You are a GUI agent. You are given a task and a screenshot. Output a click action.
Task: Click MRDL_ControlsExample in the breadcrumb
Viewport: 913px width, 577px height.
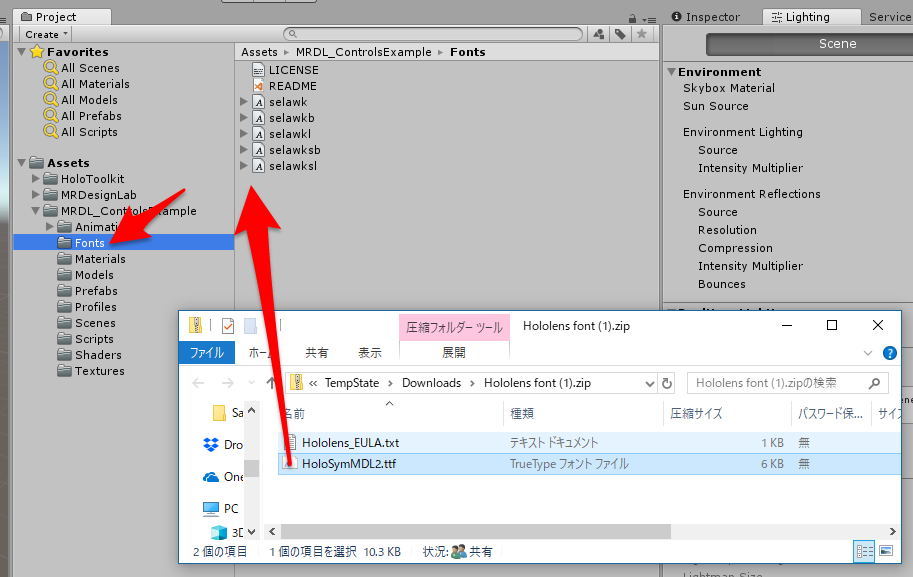coord(363,52)
